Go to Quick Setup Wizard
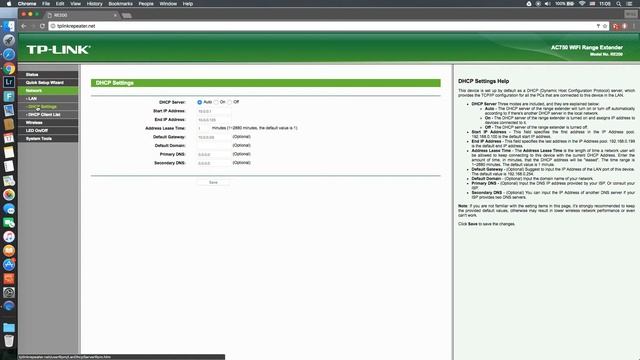 coord(48,82)
